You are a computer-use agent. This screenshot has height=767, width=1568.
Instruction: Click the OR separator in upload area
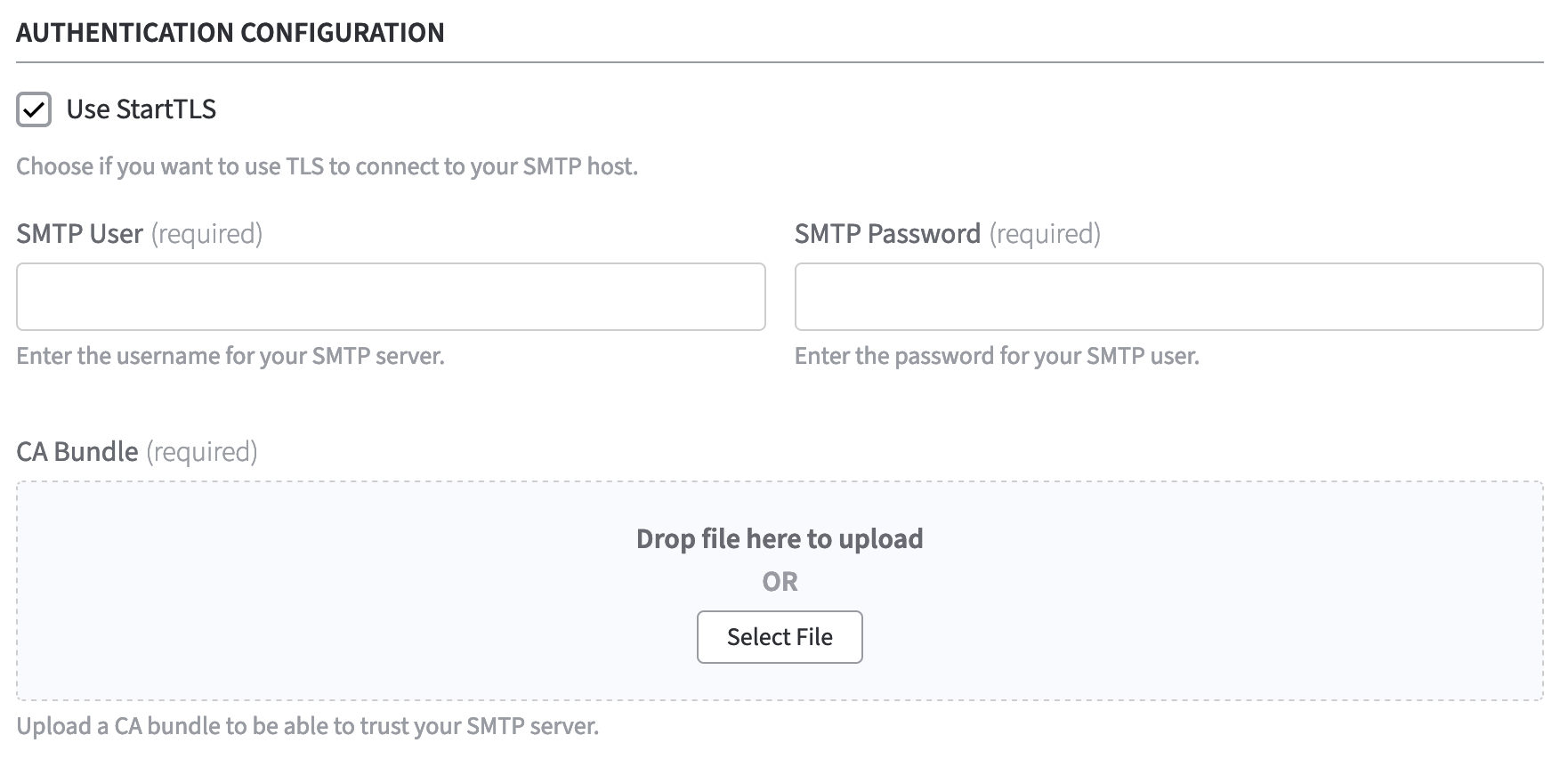pos(780,582)
